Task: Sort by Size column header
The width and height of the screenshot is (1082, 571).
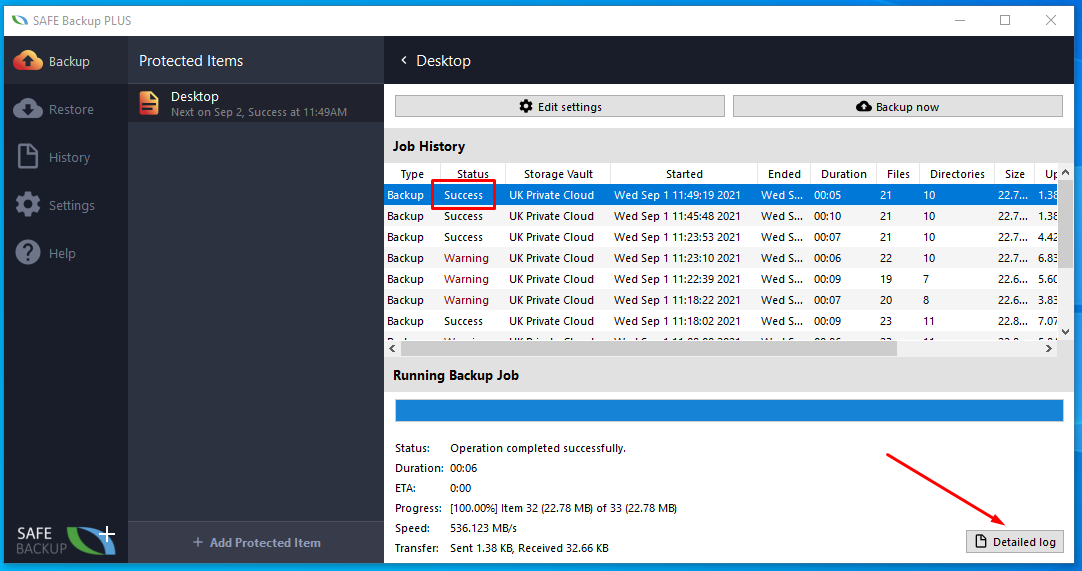Action: (x=1014, y=174)
